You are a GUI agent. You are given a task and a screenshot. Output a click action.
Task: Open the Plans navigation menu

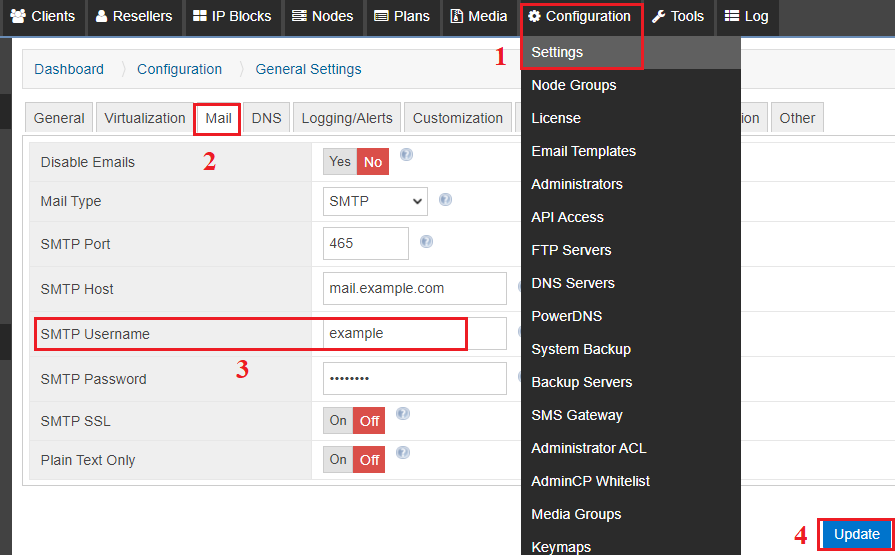tap(402, 17)
